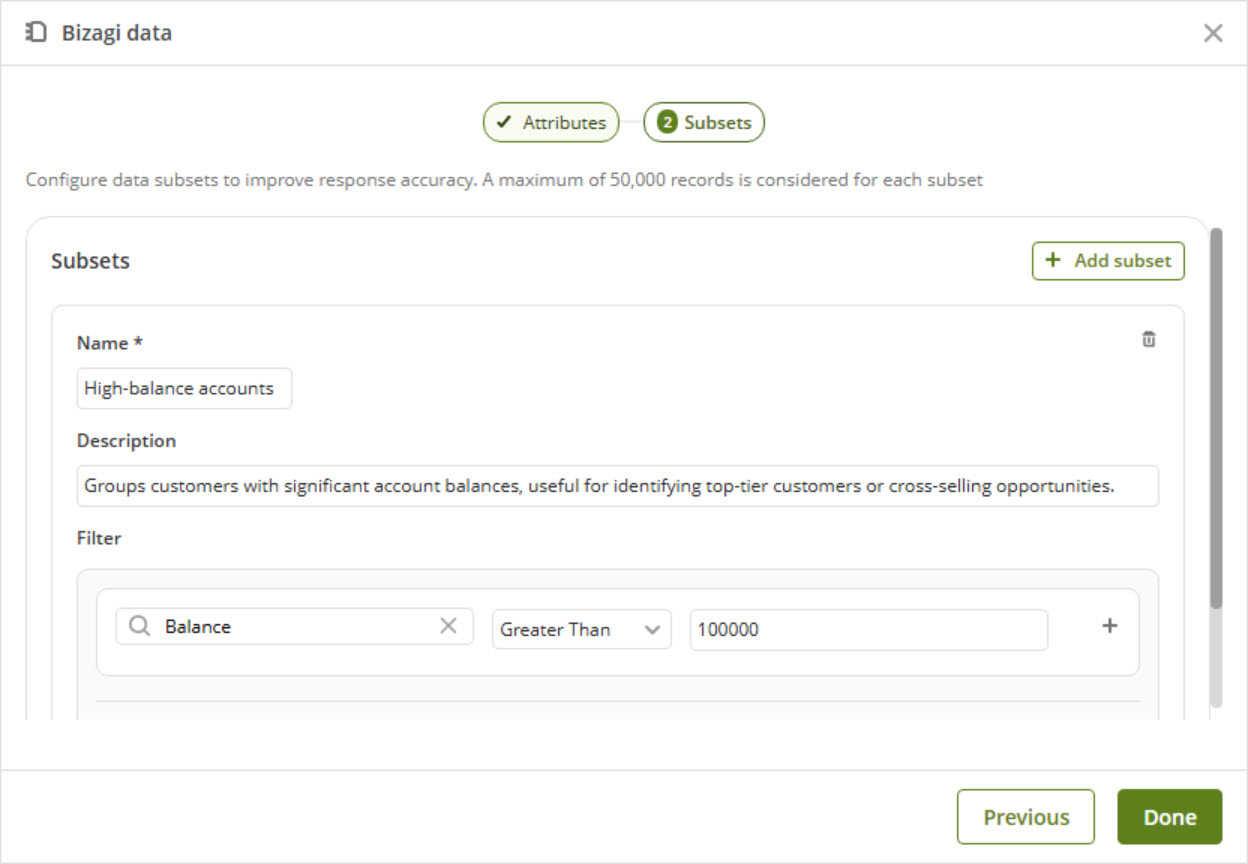1248x864 pixels.
Task: Click the filter attribute search magnifier
Action: (x=141, y=627)
